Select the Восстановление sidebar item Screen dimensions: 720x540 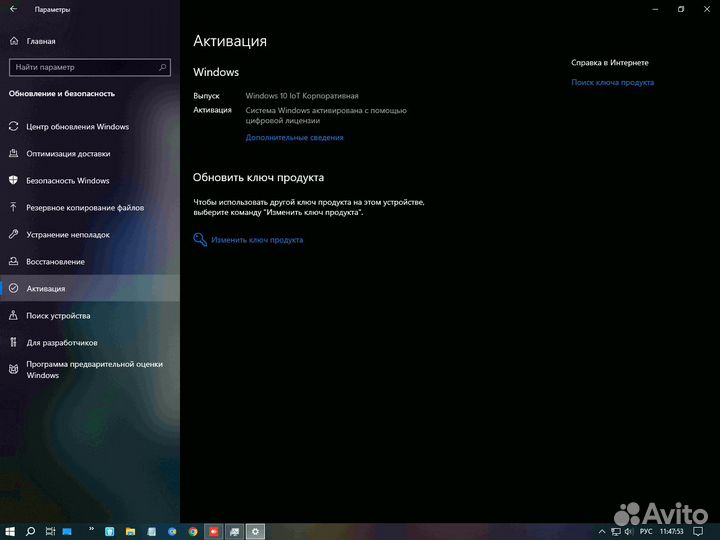[55, 261]
